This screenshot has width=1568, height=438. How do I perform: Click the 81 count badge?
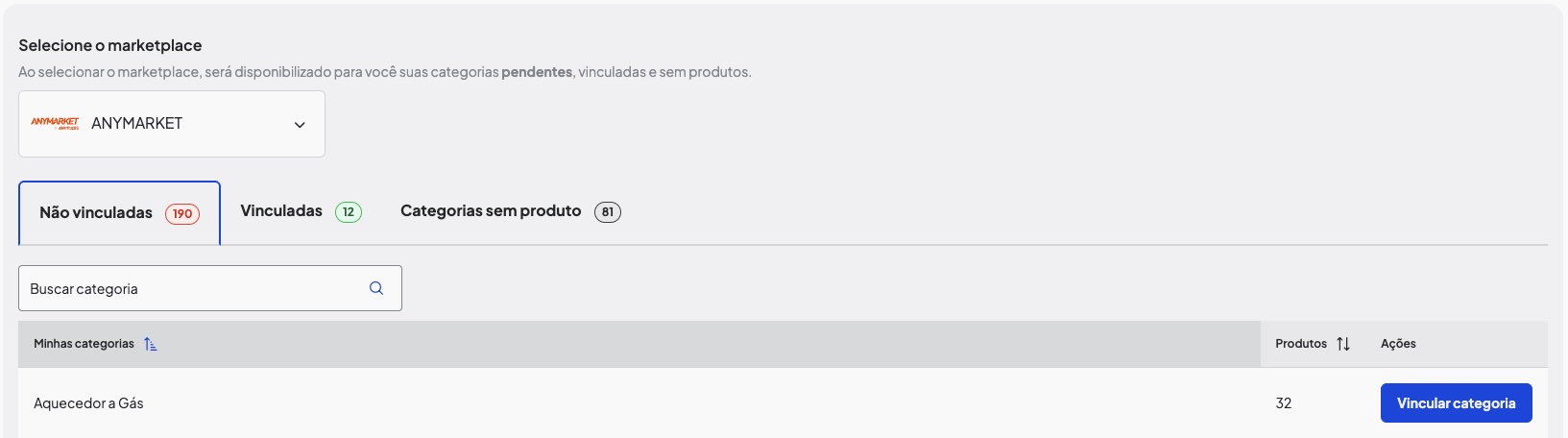click(608, 211)
